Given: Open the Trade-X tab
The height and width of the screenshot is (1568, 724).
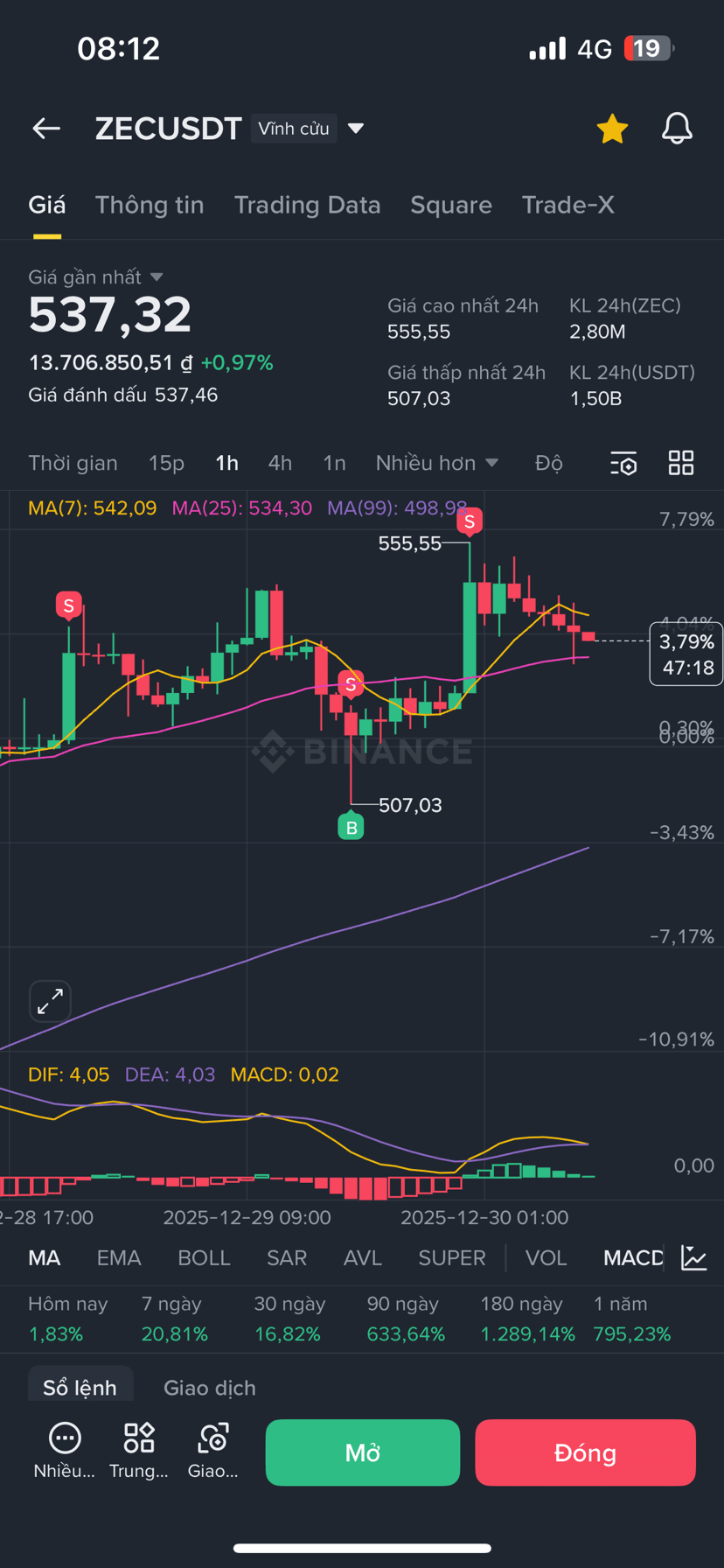Looking at the screenshot, I should pos(568,205).
